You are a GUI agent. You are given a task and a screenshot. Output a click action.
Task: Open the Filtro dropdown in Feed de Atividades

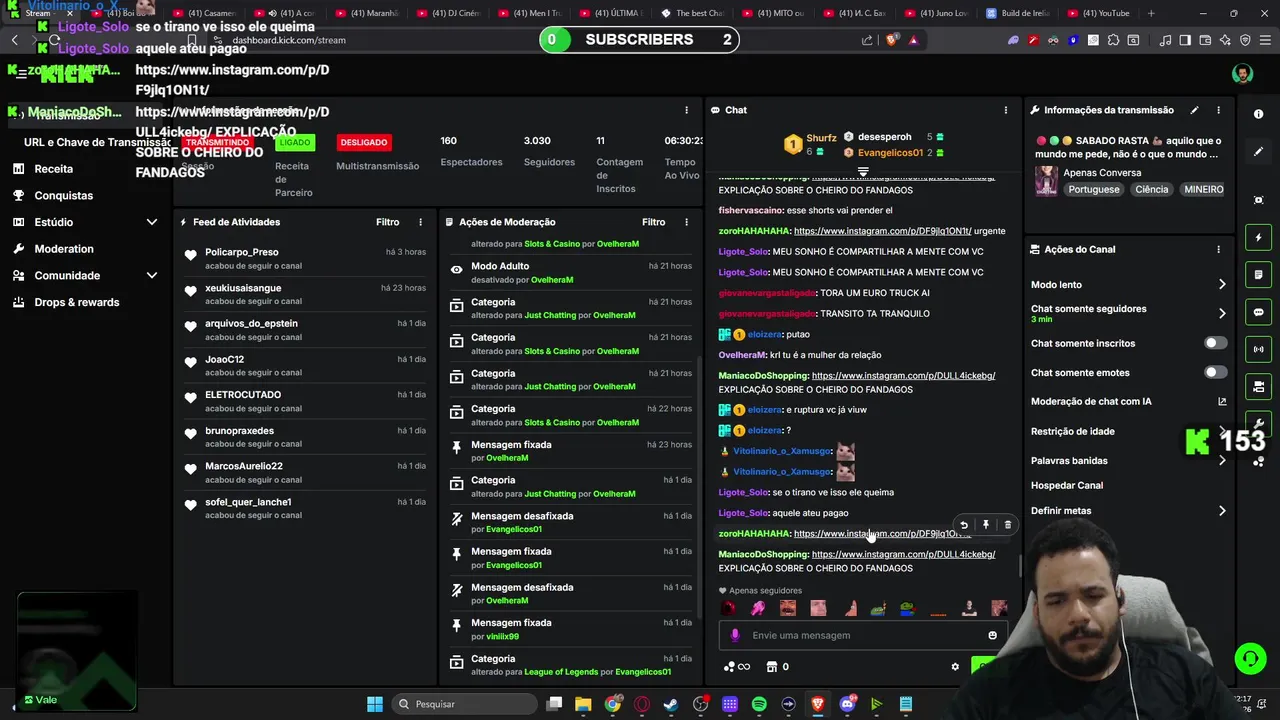point(387,222)
